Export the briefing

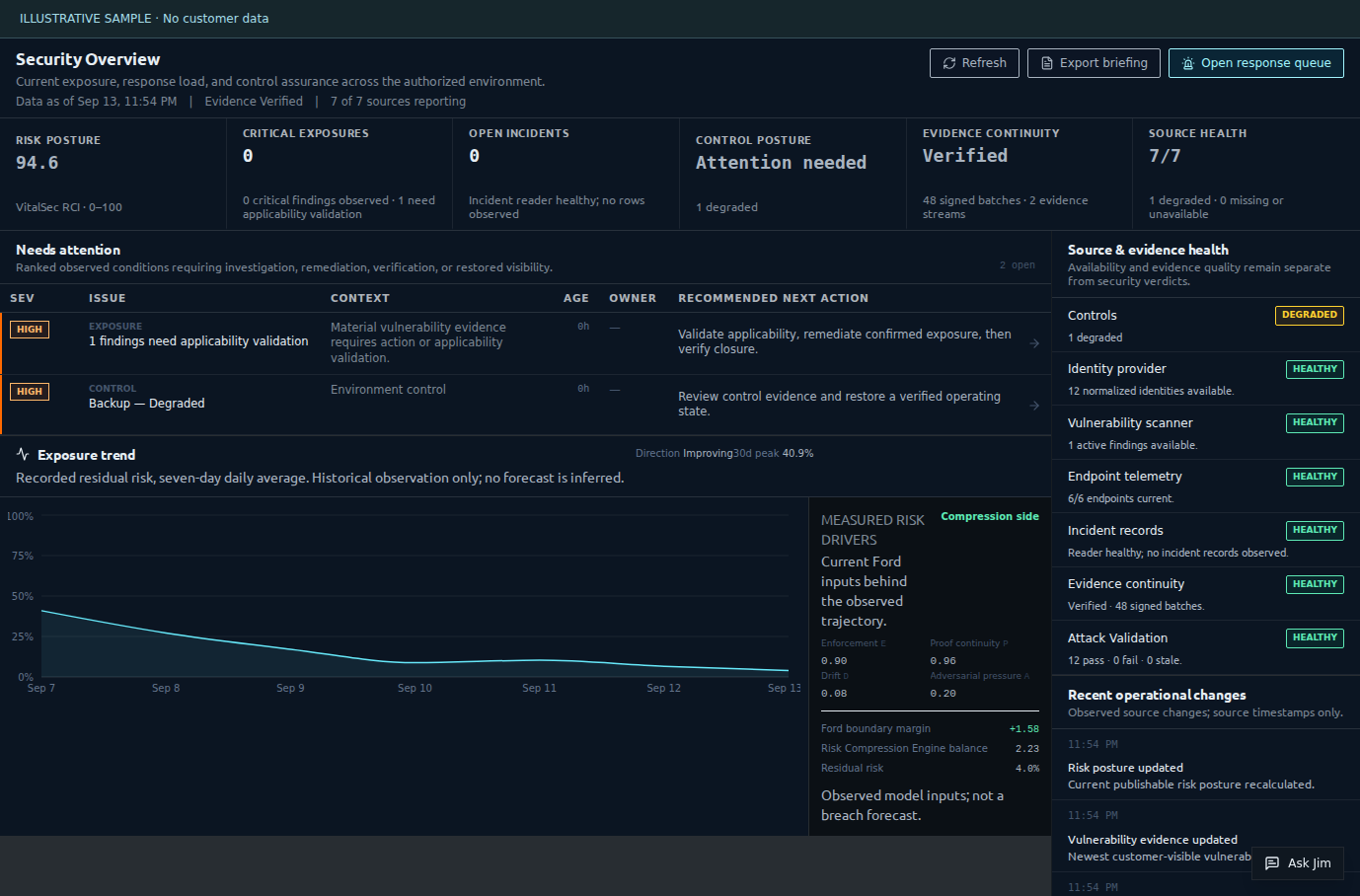1094,63
